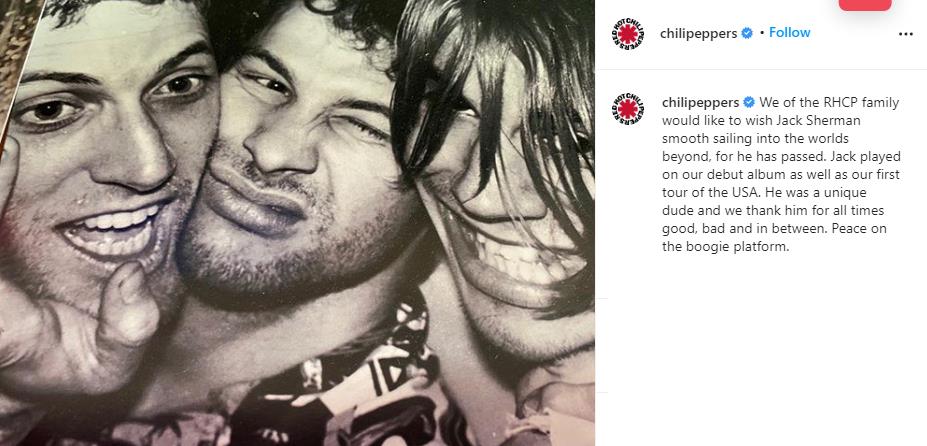
Task: Click the RHCP avatar beside the caption
Action: (x=627, y=109)
